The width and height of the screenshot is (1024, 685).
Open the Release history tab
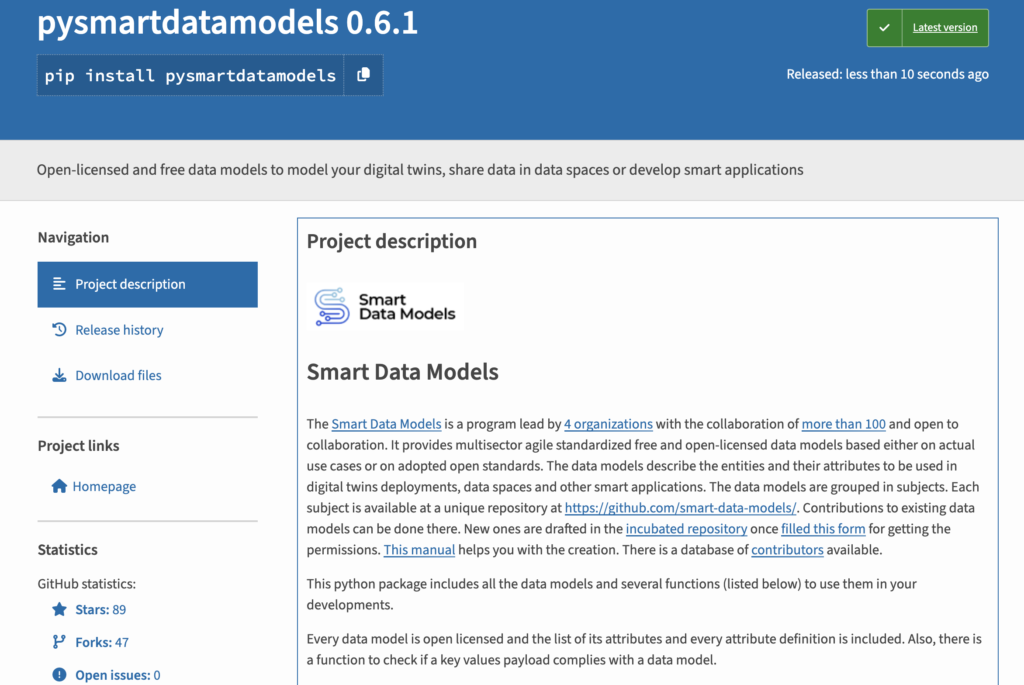(x=119, y=330)
